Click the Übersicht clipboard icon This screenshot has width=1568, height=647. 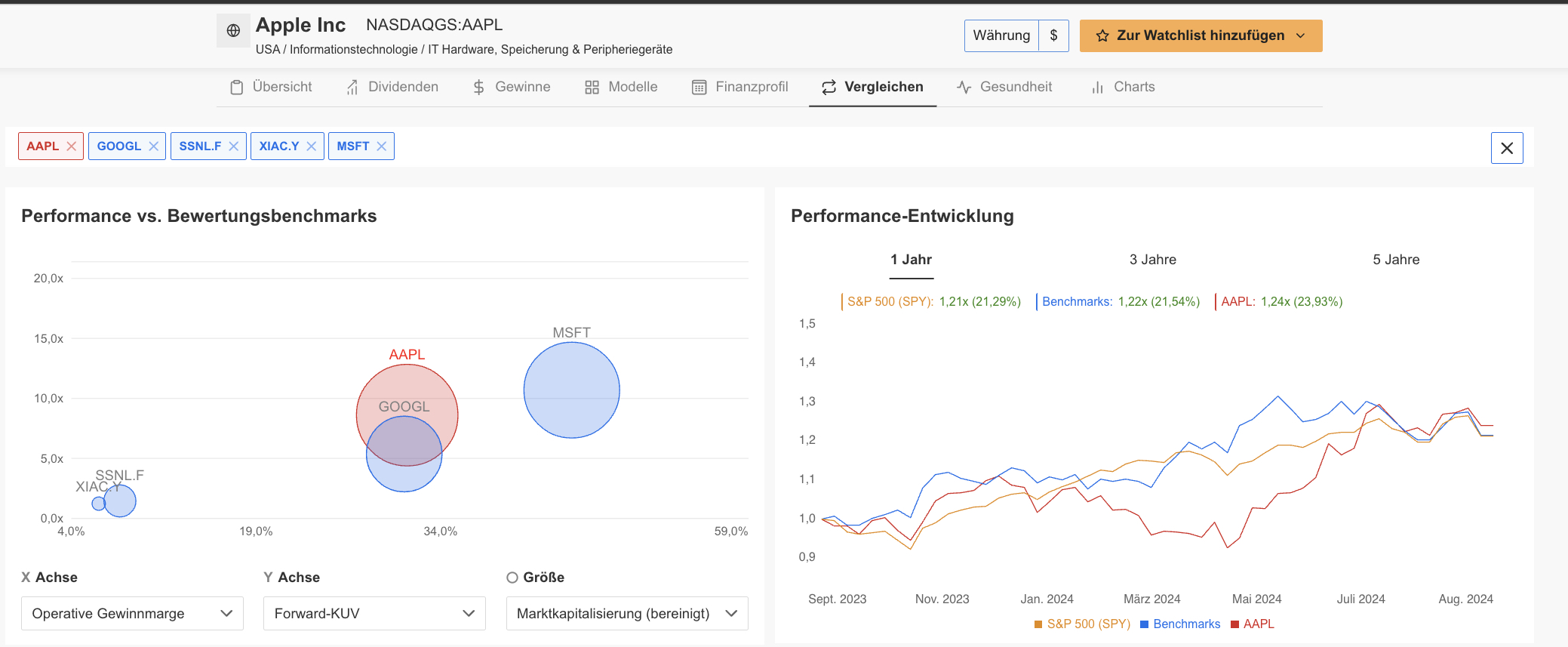pyautogui.click(x=237, y=88)
